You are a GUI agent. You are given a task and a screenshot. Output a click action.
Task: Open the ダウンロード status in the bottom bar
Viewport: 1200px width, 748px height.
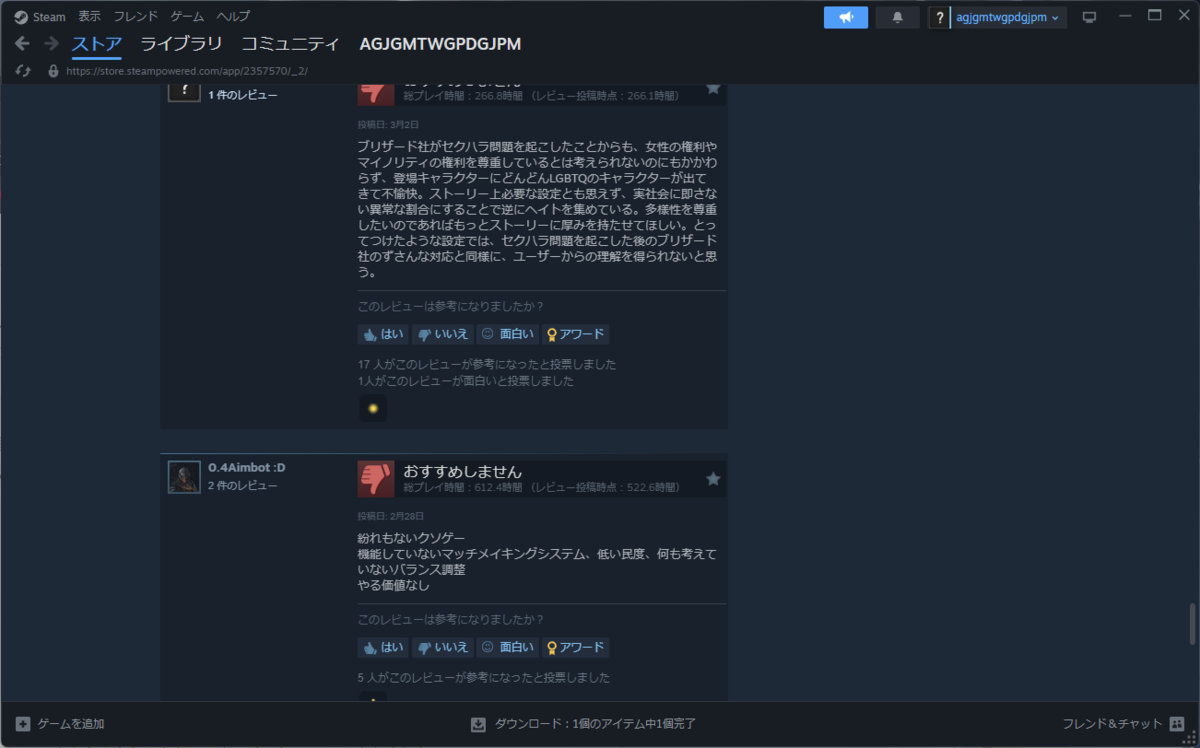tap(583, 724)
